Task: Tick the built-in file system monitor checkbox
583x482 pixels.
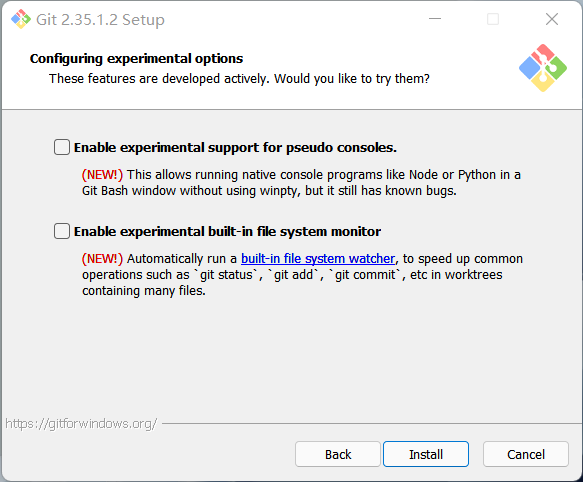Action: pos(62,231)
